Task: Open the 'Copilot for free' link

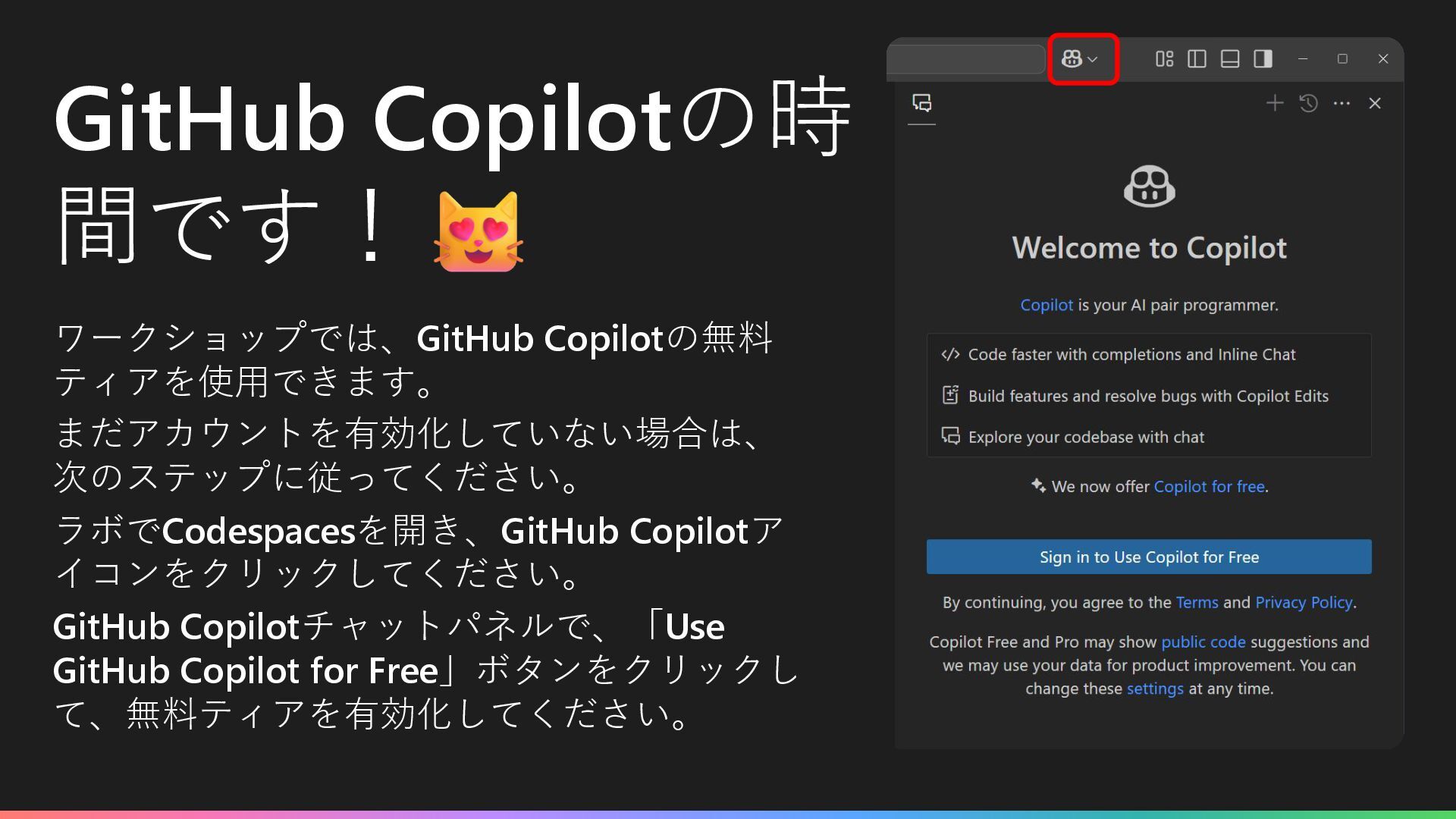Action: [x=1209, y=486]
